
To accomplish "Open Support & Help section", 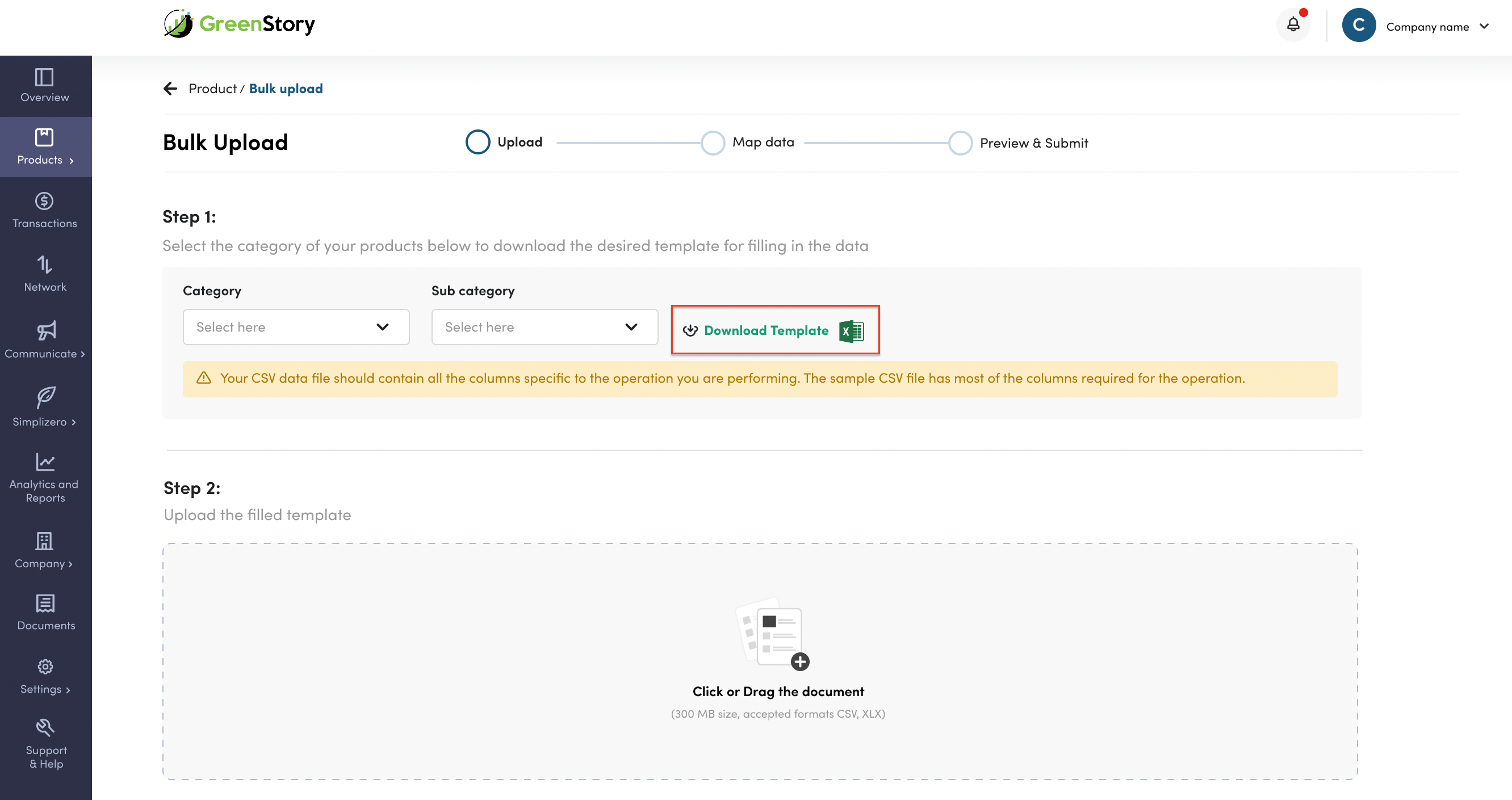I will pos(45,744).
